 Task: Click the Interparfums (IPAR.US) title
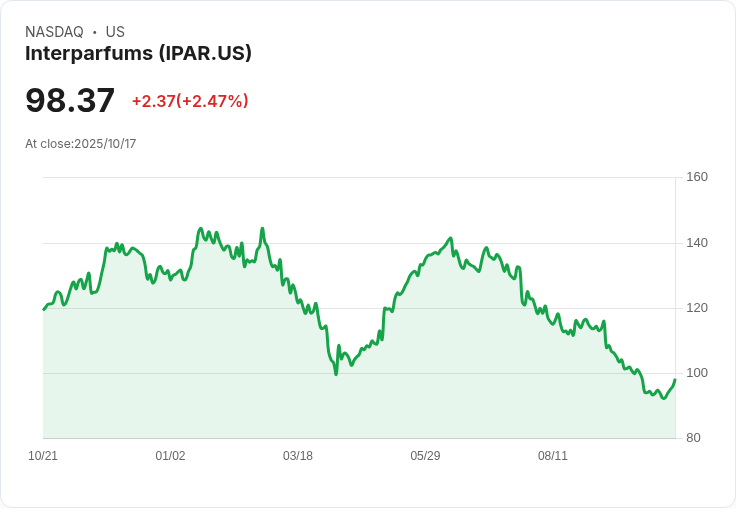[x=138, y=54]
